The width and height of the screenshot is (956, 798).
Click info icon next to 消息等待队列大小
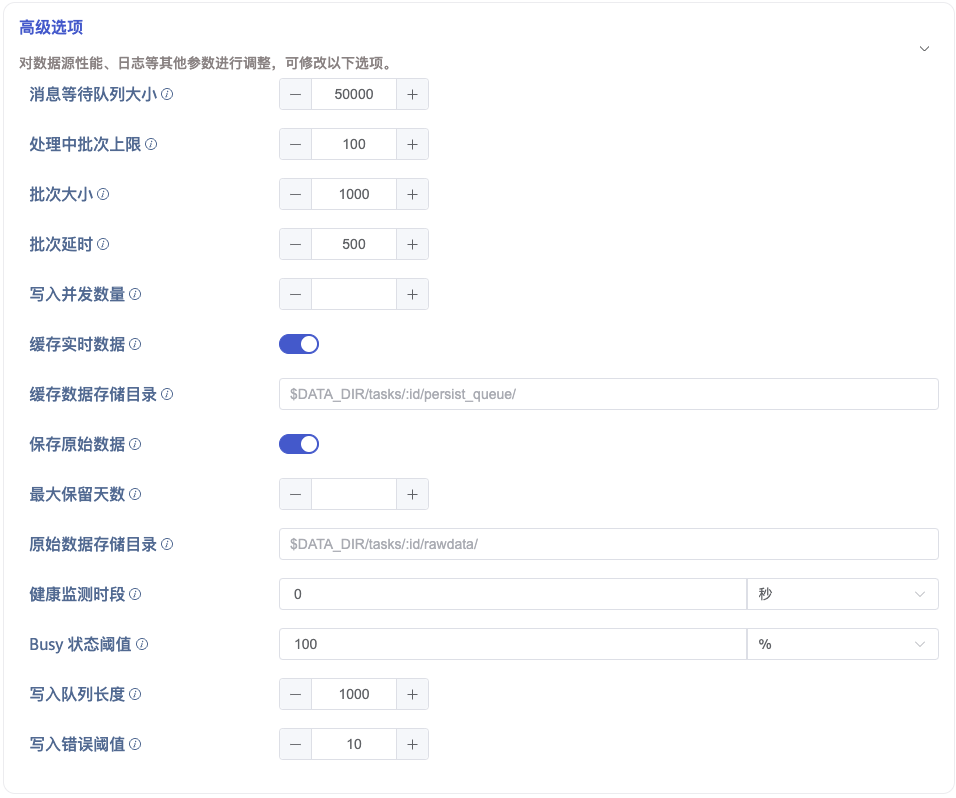167,94
